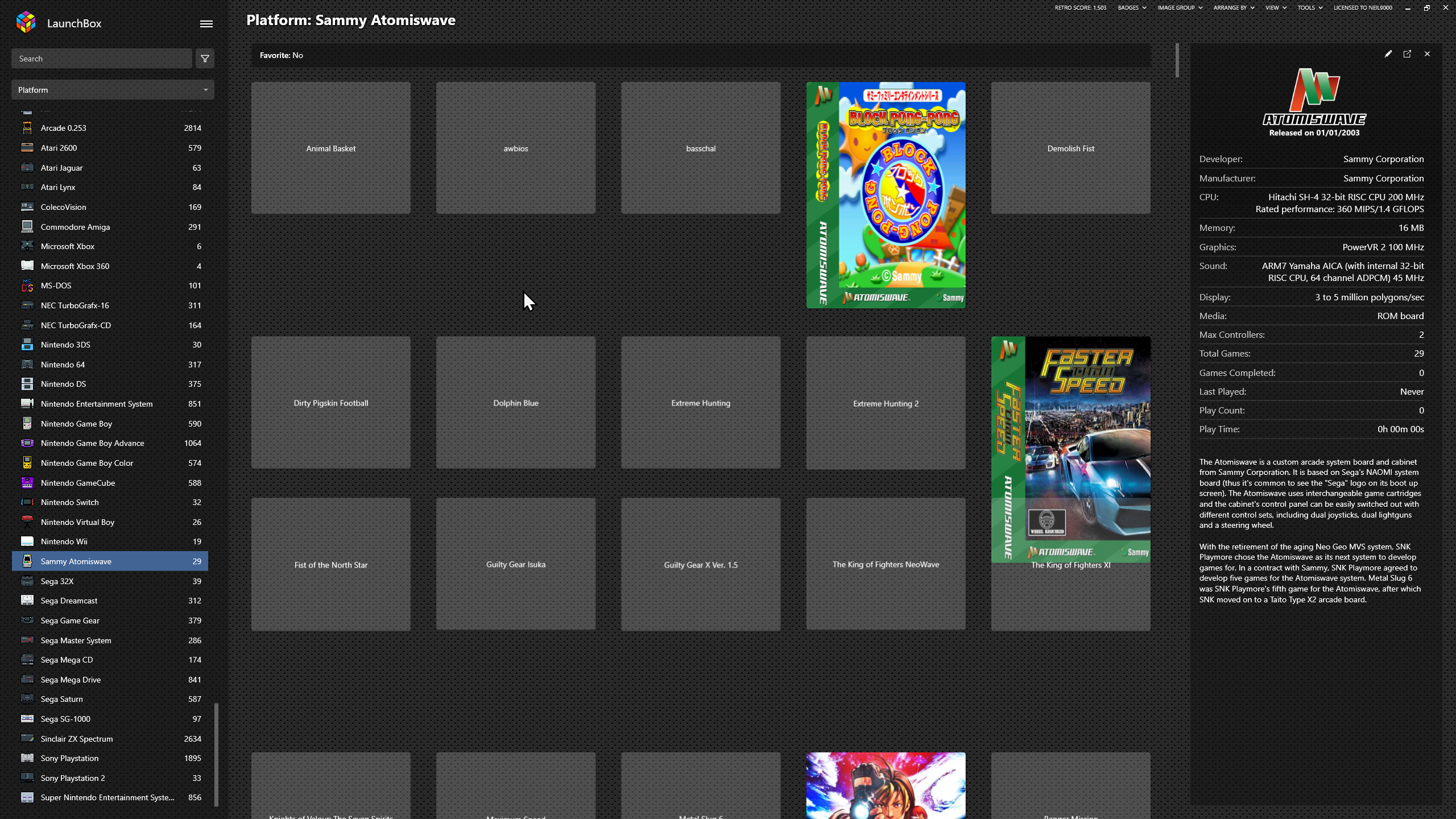
Task: Select the Fist of the North Star tile
Action: click(330, 564)
